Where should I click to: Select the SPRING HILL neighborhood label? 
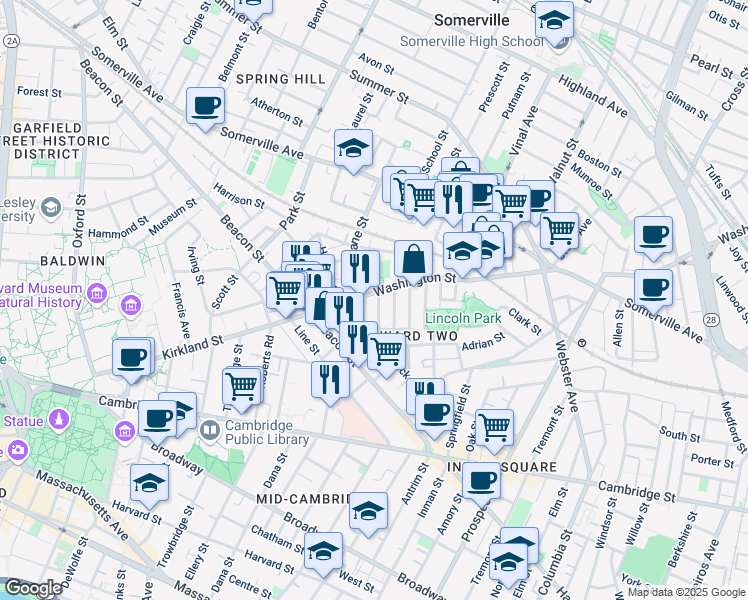point(280,79)
